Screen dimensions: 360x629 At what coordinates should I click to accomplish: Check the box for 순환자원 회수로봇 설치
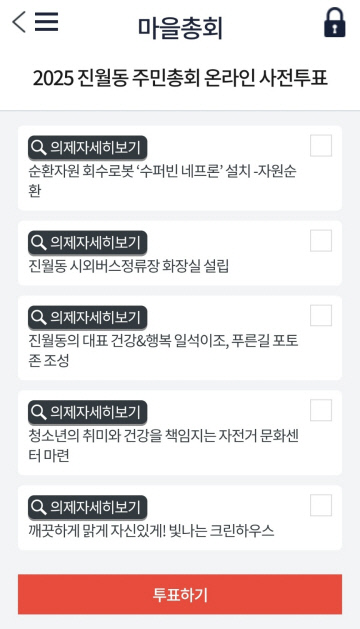pyautogui.click(x=321, y=145)
